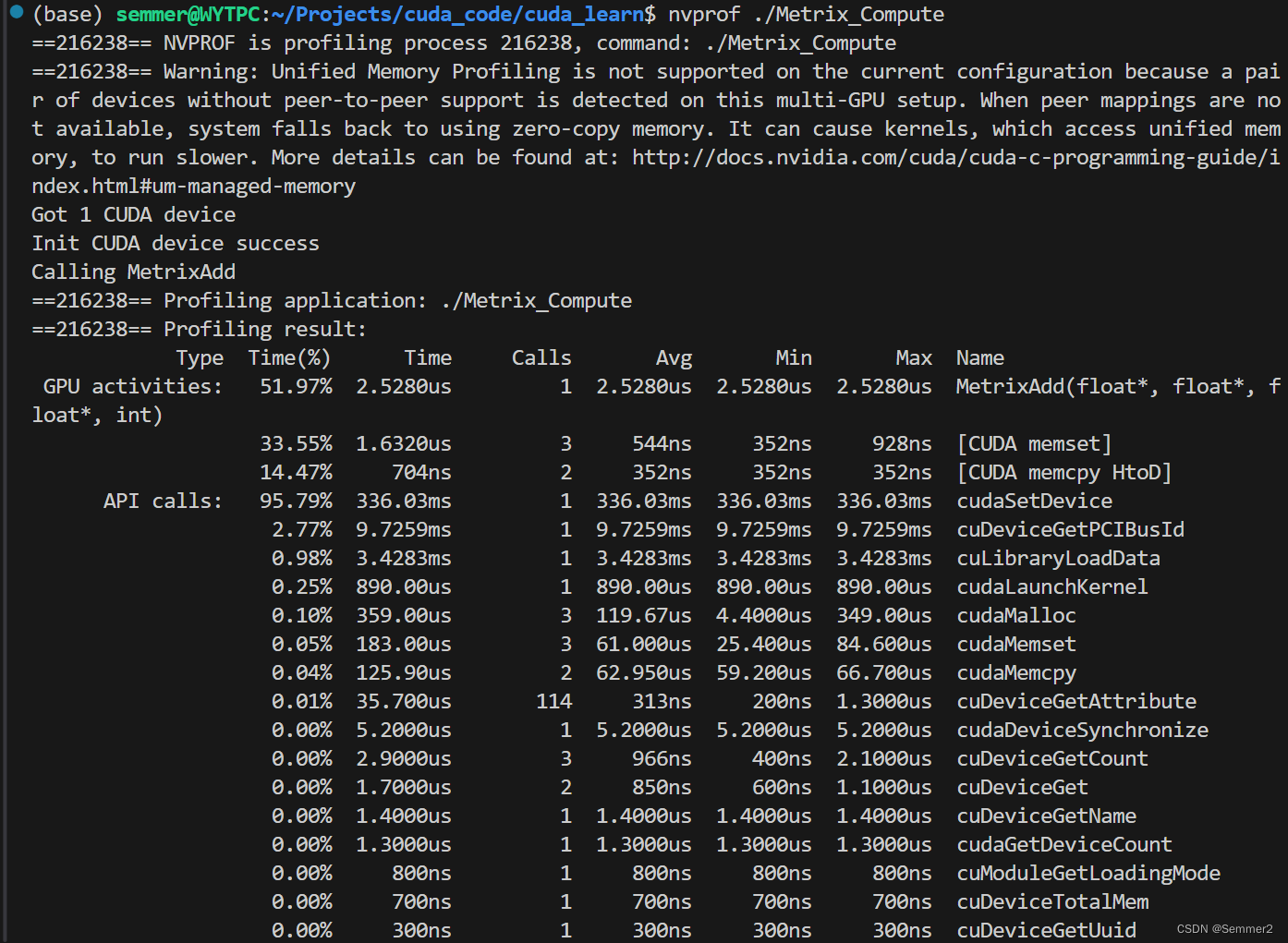
Task: Select the cuDeviceGetPCIBusId API call
Action: click(1070, 529)
